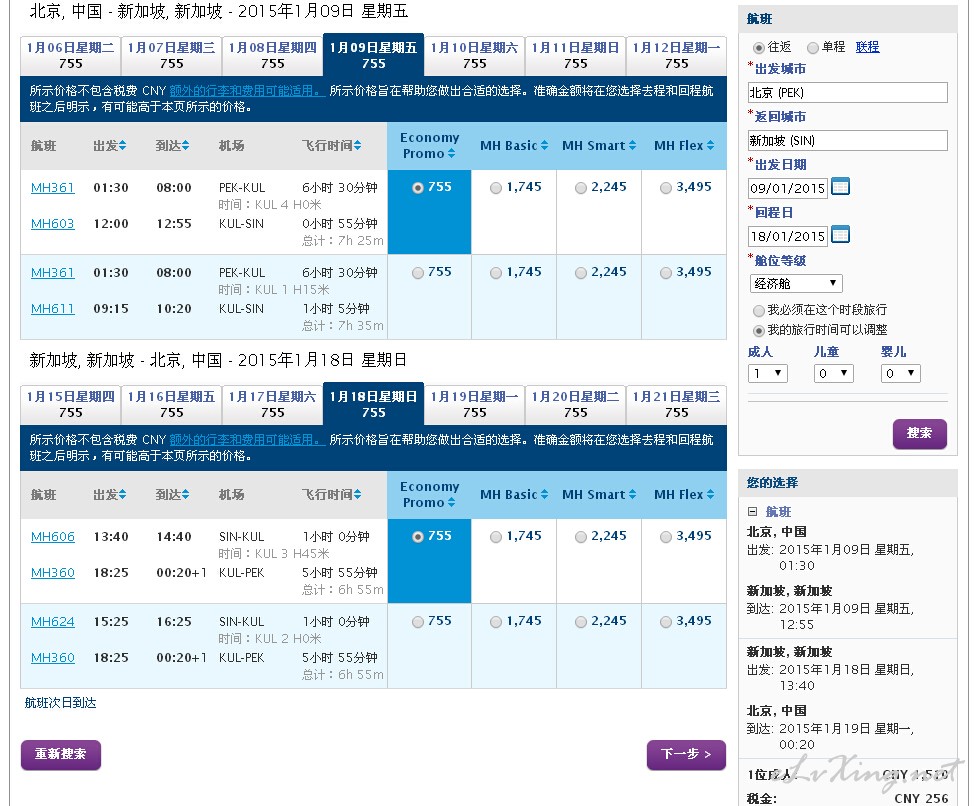
Task: Open flight MH606 details link
Action: [53, 537]
